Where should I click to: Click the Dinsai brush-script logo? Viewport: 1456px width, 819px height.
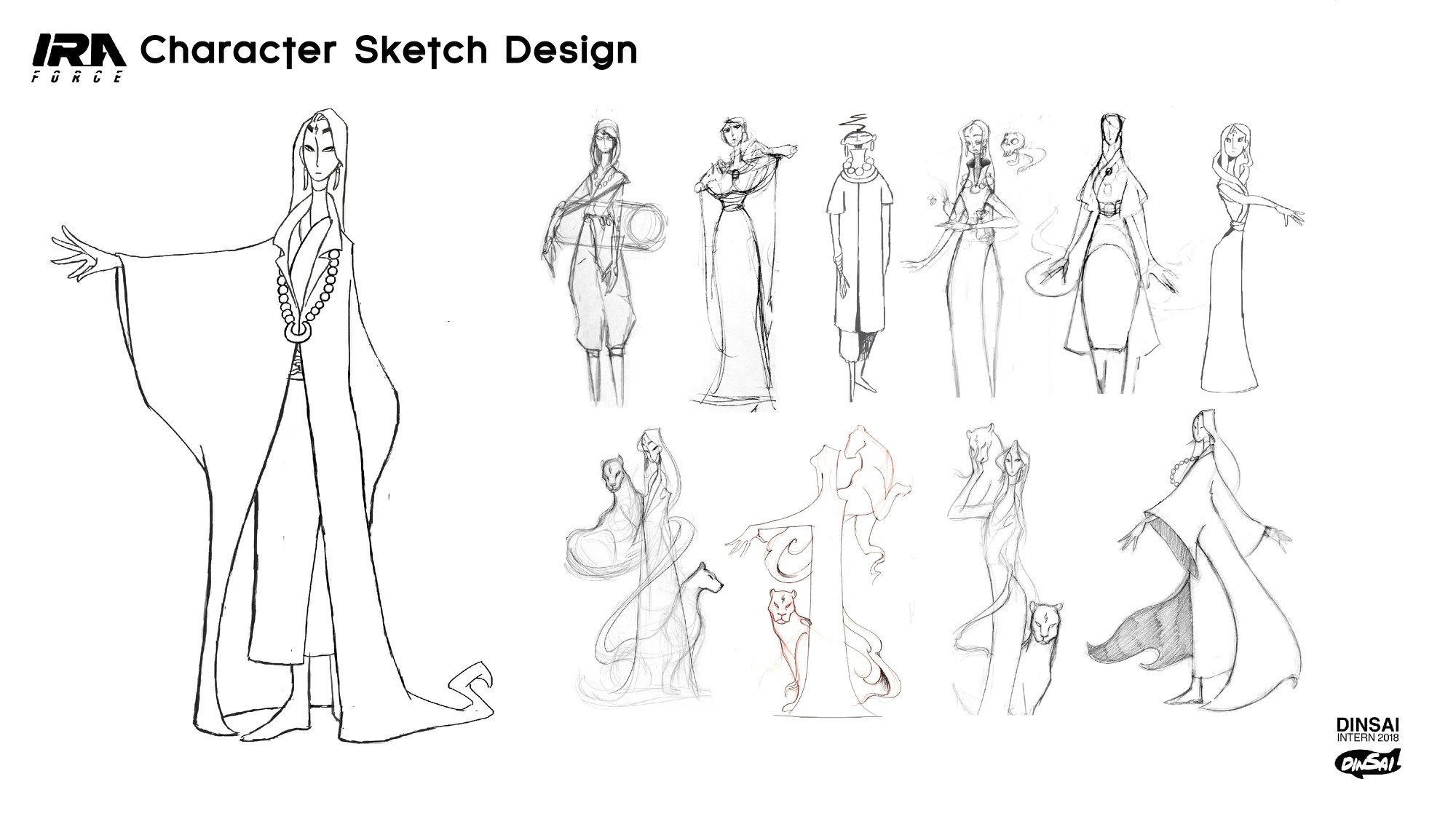[1368, 762]
